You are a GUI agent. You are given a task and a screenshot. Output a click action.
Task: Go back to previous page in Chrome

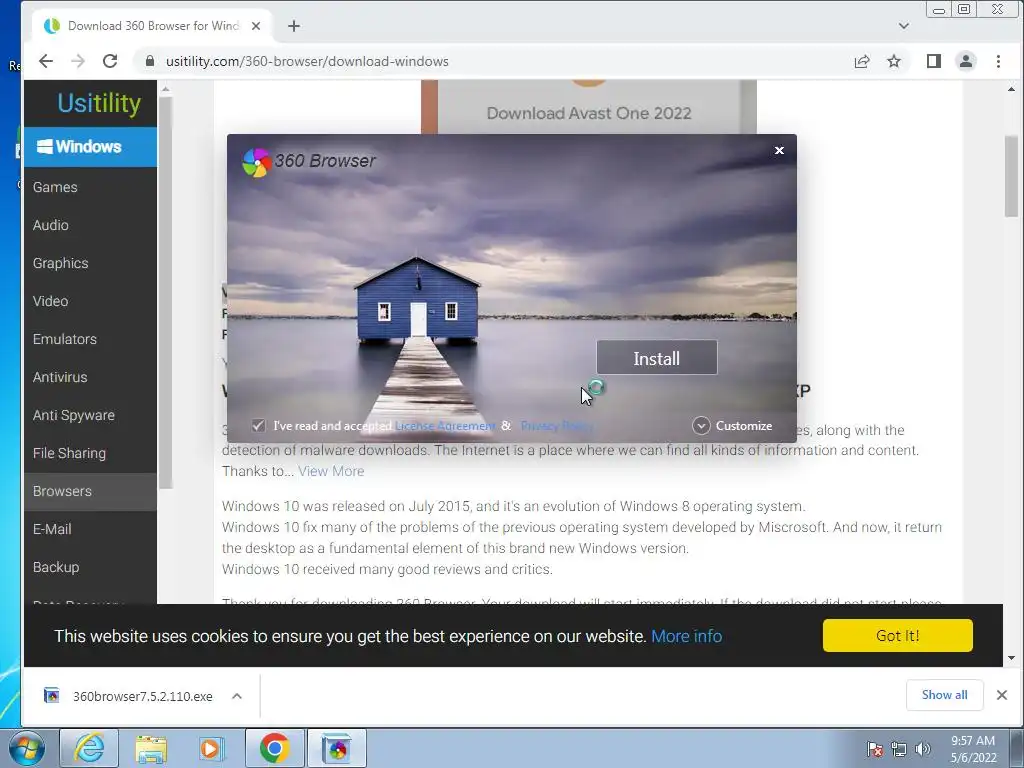[45, 61]
